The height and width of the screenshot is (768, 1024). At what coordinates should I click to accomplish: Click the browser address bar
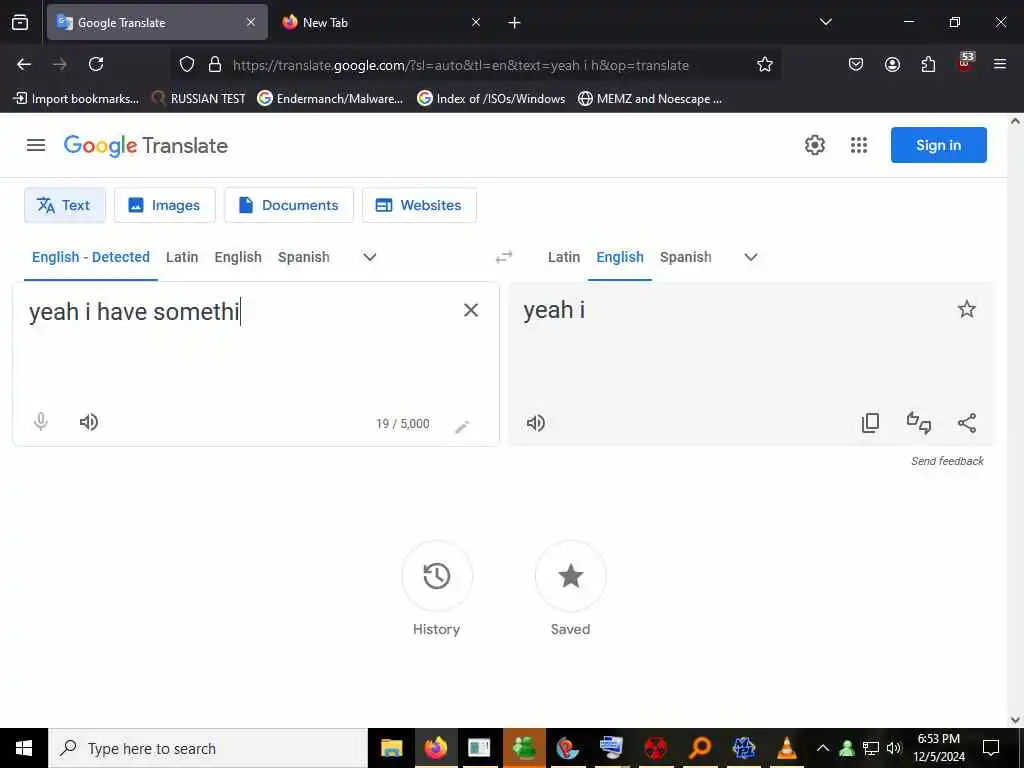477,65
